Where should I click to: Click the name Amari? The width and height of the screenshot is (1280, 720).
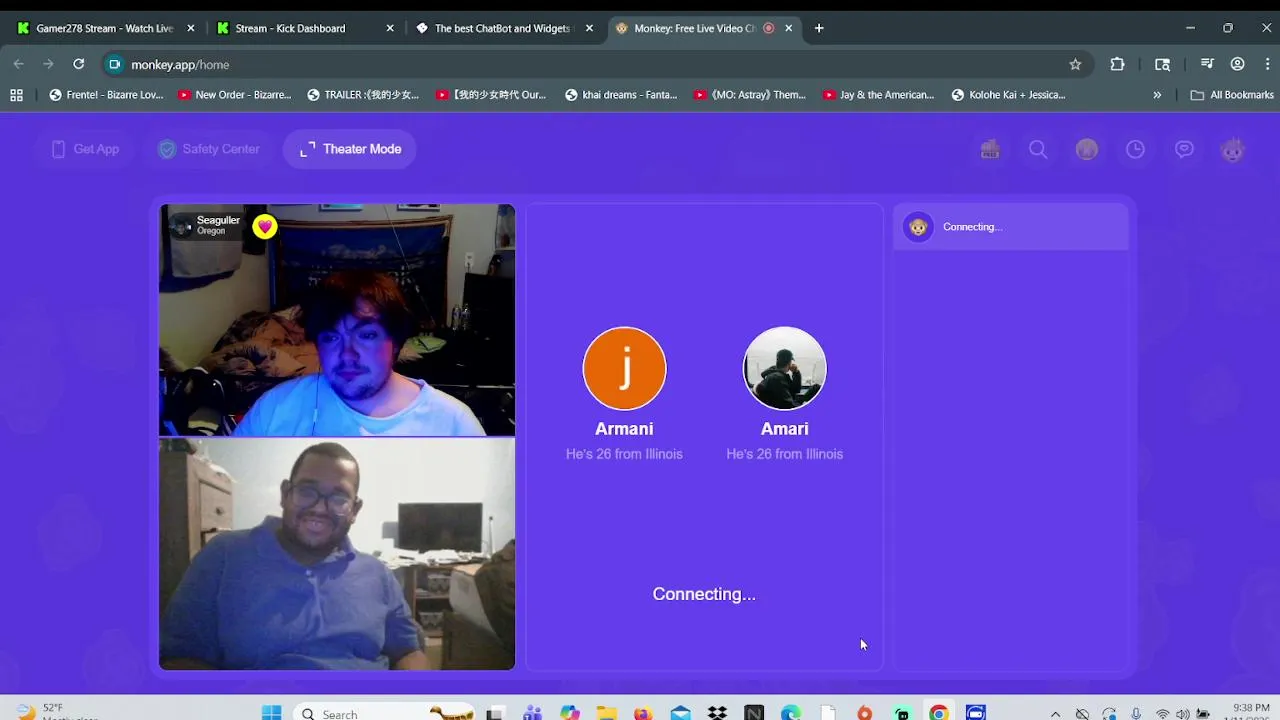pyautogui.click(x=785, y=429)
